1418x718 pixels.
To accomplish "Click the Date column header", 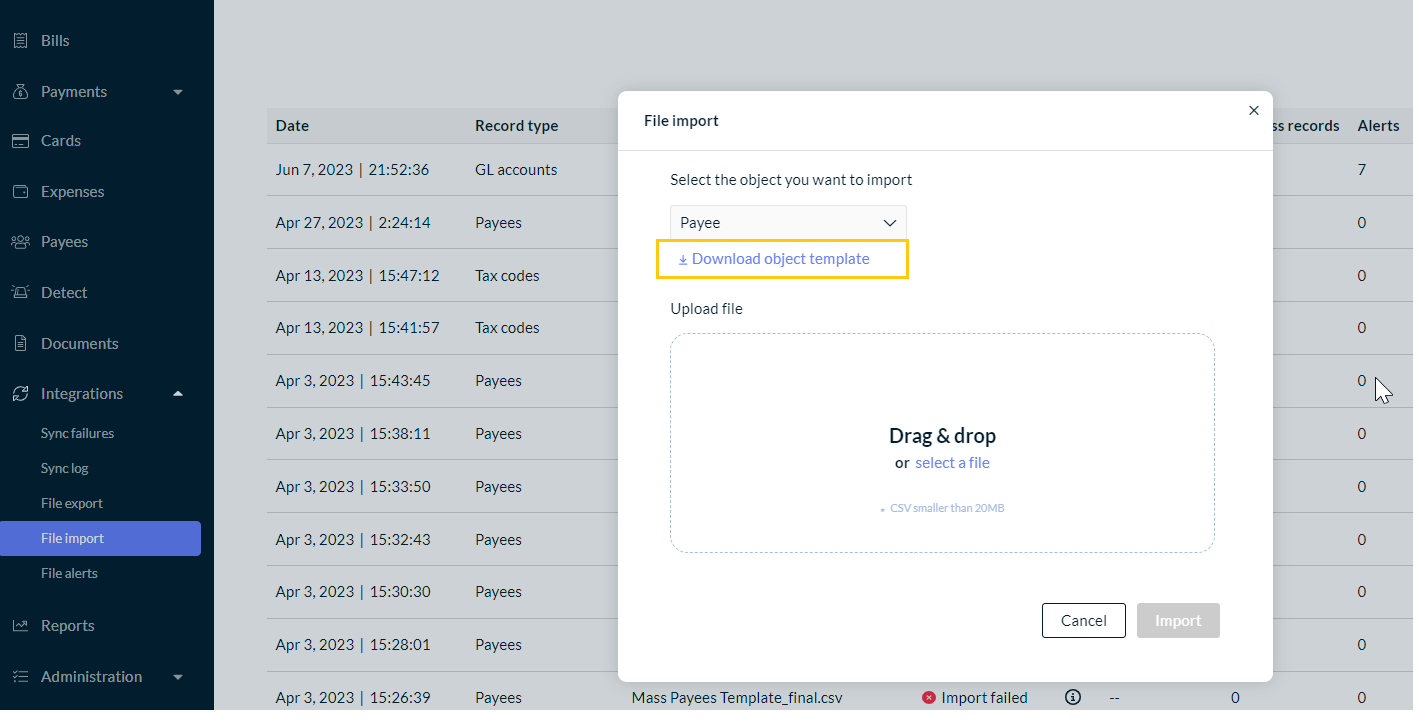I will click(292, 126).
